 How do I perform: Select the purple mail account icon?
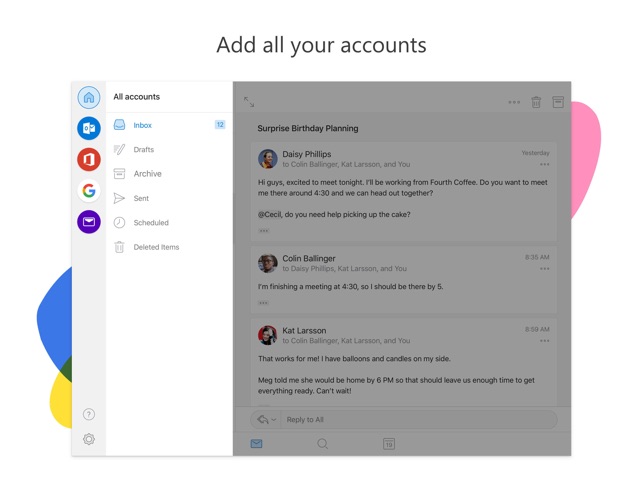click(89, 222)
